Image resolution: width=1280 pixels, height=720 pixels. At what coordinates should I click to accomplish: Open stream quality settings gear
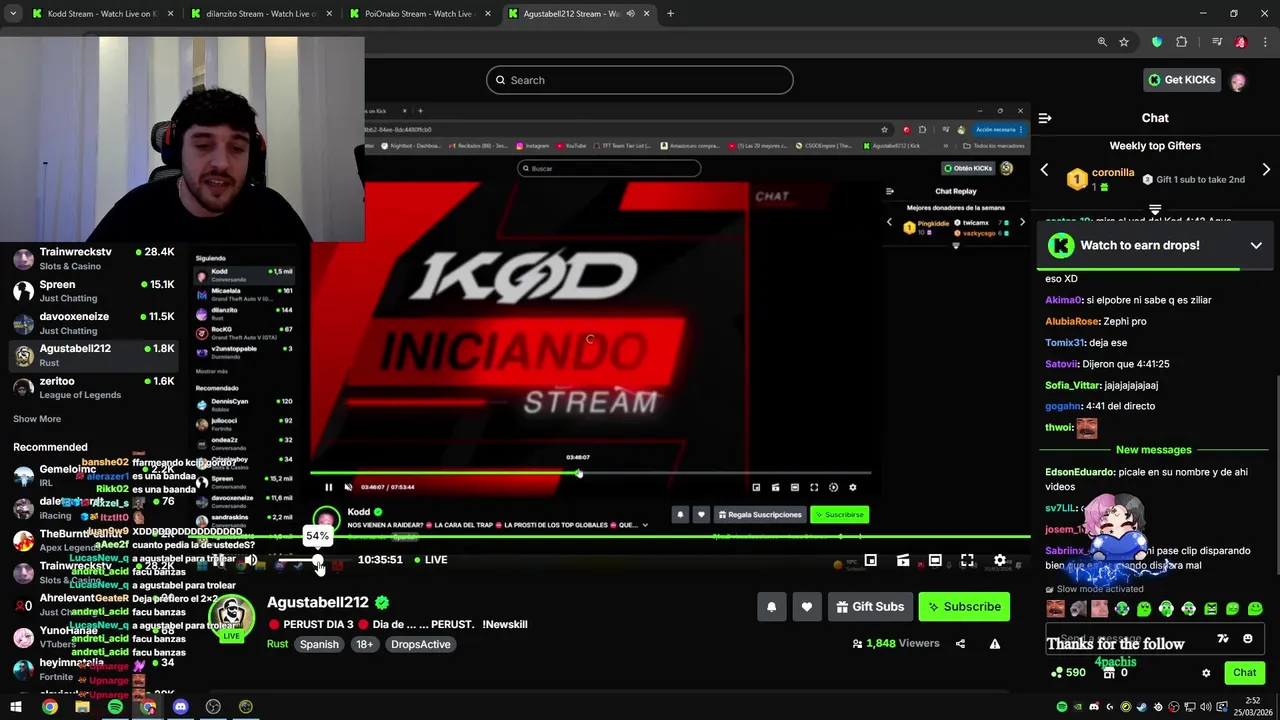[999, 560]
